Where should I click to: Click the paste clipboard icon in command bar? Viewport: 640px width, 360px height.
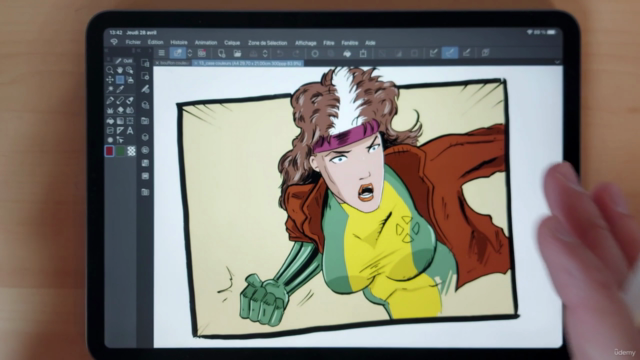[x=363, y=53]
